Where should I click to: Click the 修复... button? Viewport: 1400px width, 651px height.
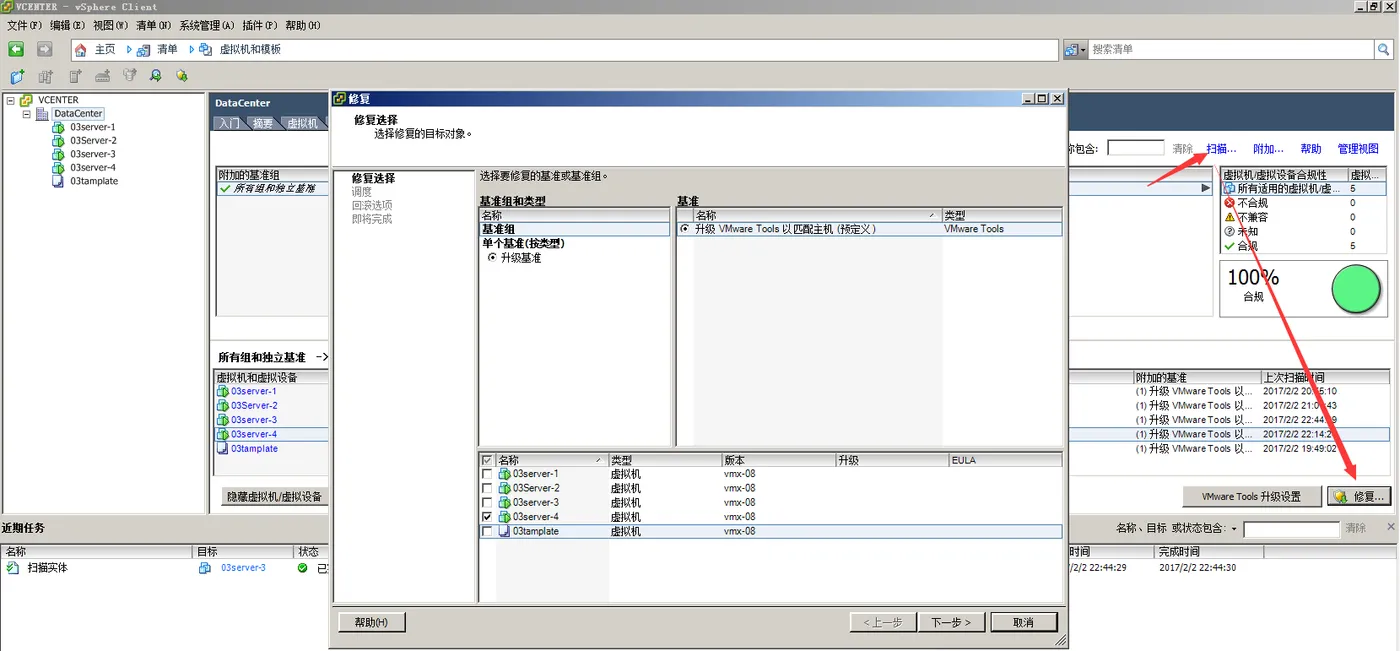1358,496
